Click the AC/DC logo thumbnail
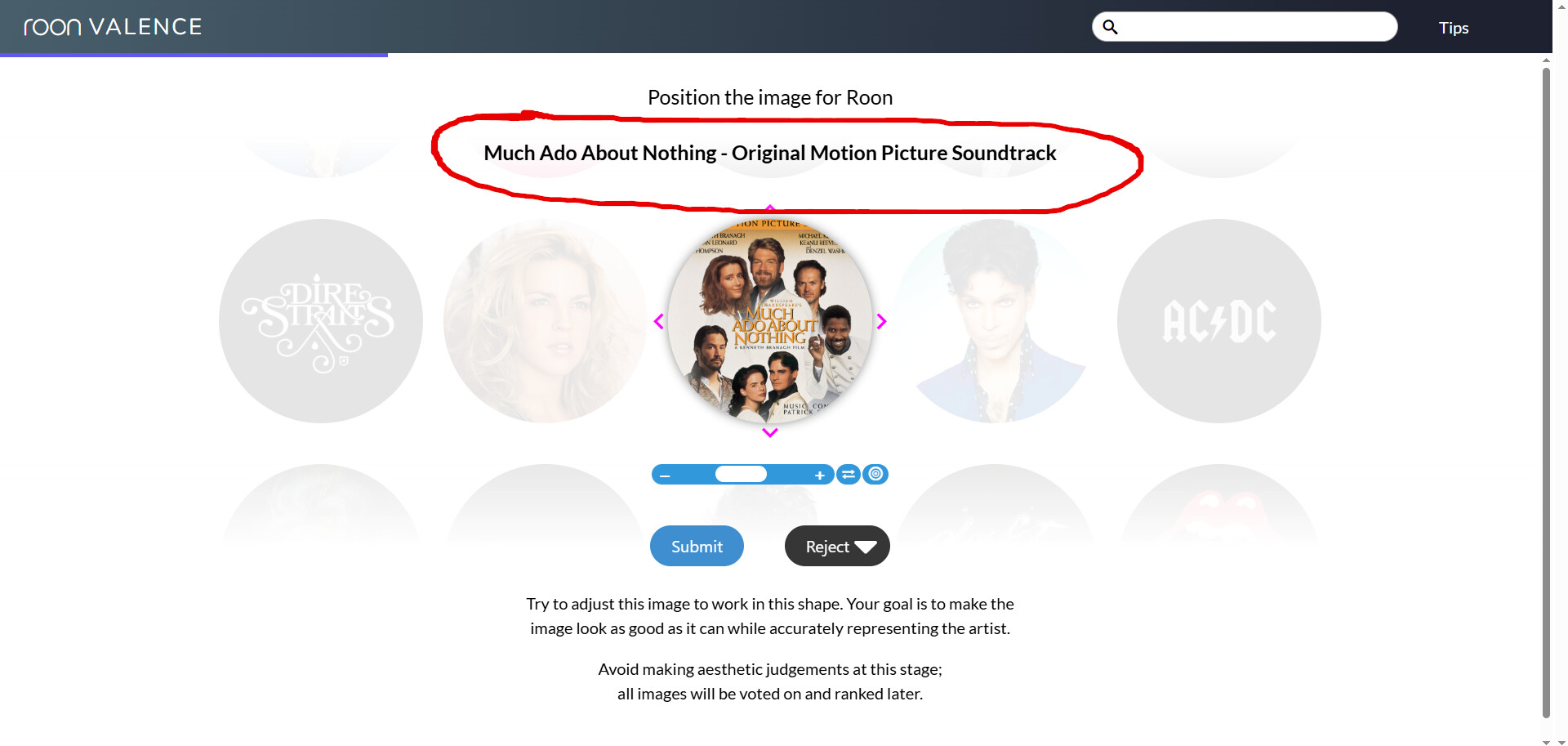This screenshot has width=1568, height=746. pyautogui.click(x=1219, y=321)
